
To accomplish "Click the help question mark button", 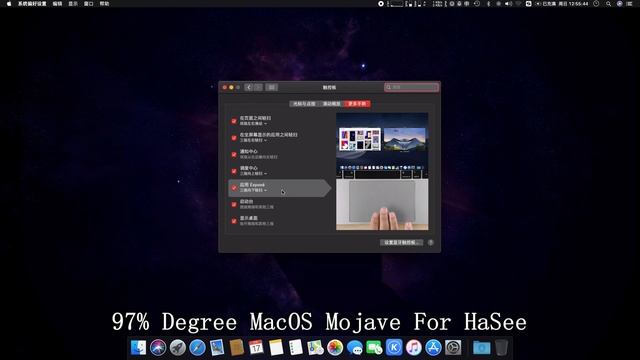I will pyautogui.click(x=430, y=242).
